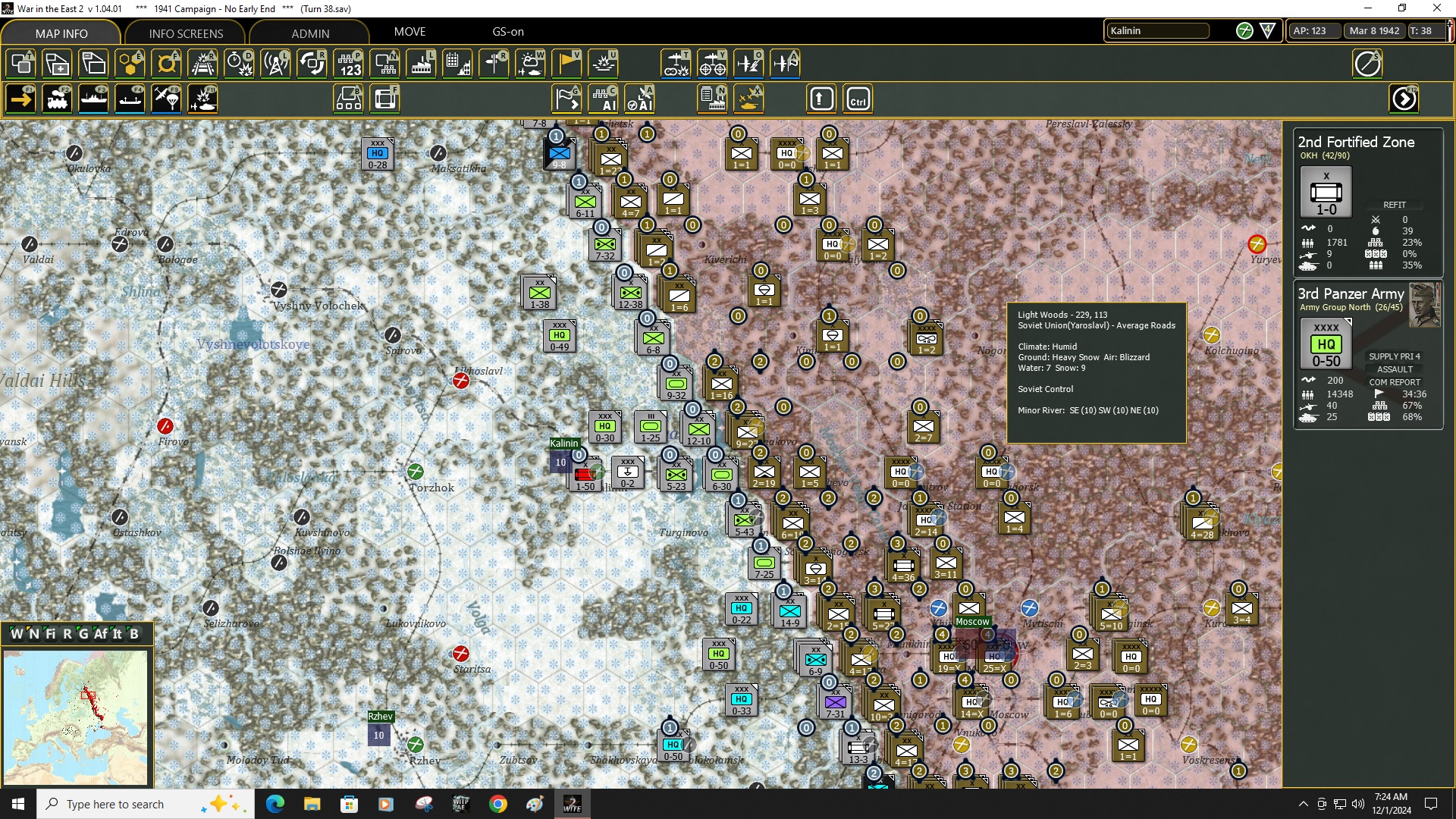Click the SUPPLY PRI 4 setting

coord(1394,356)
